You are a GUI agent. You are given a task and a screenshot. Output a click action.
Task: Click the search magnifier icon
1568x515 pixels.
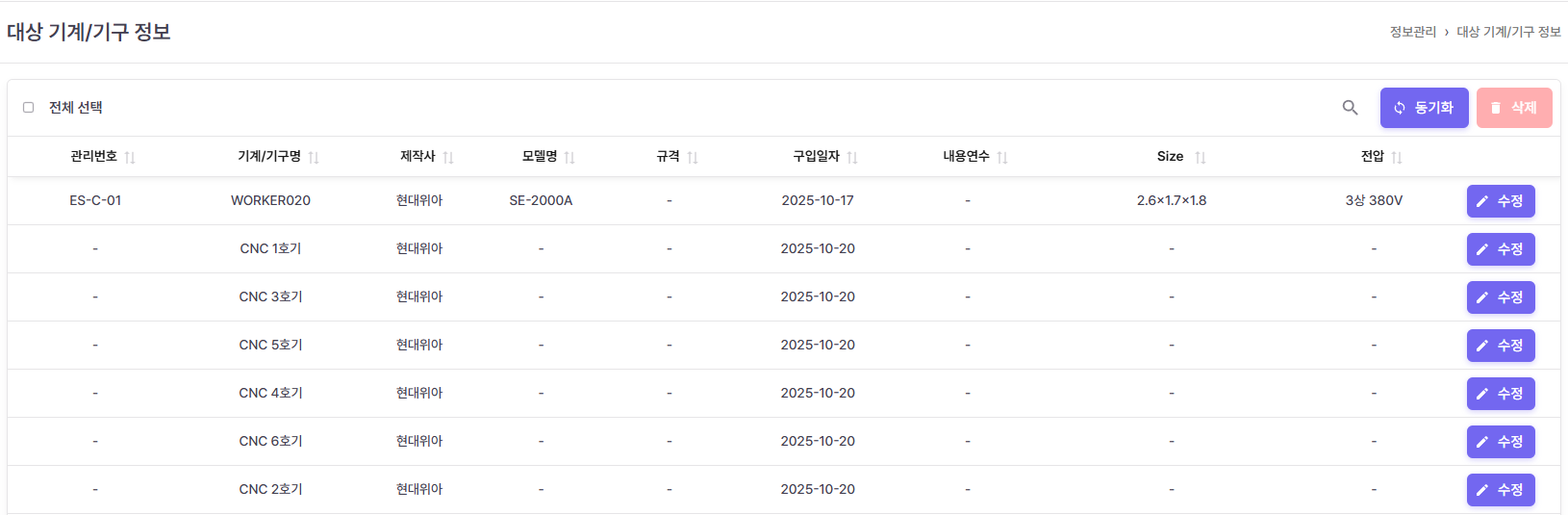pyautogui.click(x=1350, y=108)
